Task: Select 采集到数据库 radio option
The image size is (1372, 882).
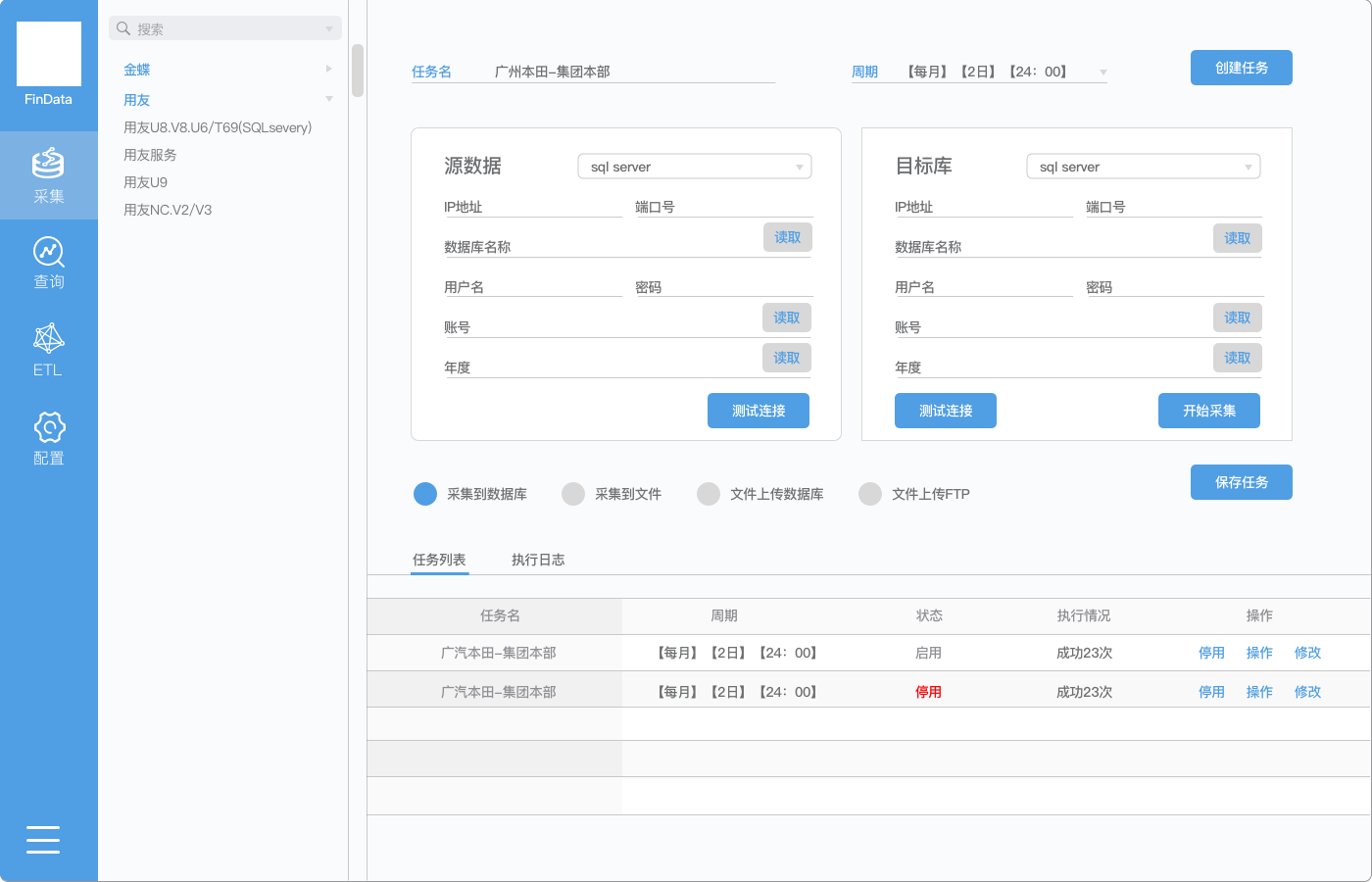Action: point(425,494)
